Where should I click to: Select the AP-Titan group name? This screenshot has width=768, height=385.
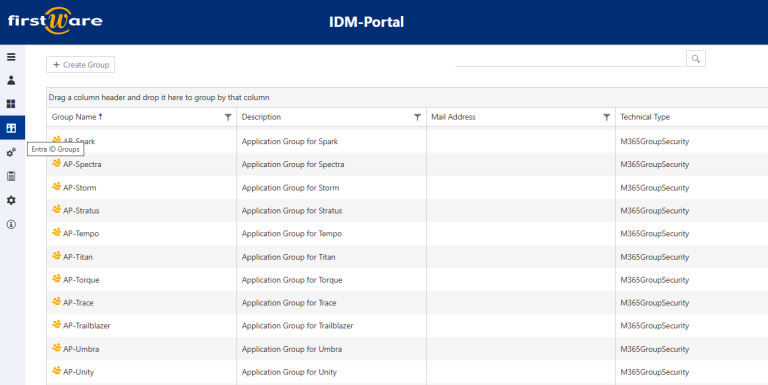point(77,257)
